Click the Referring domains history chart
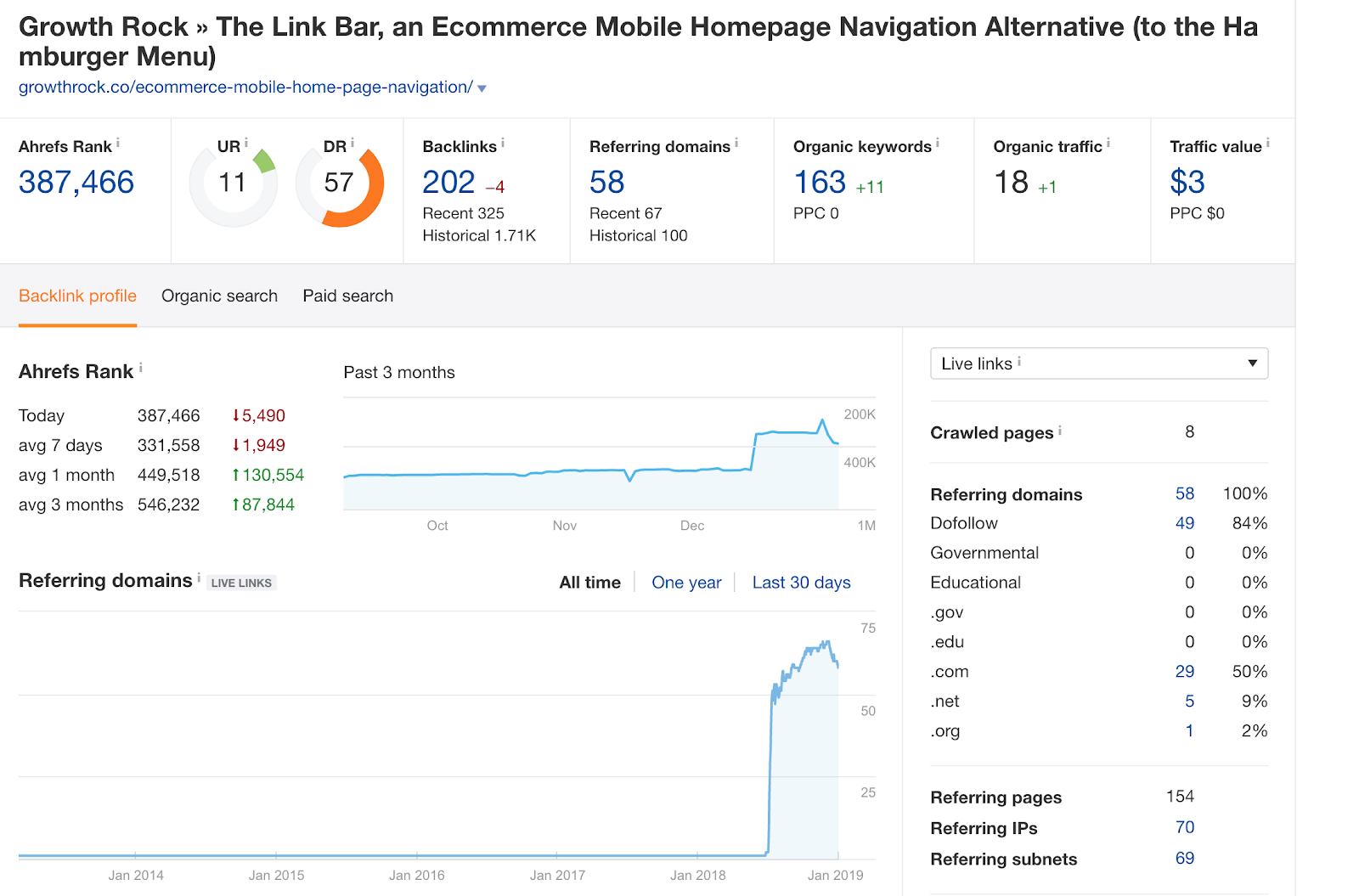This screenshot has height=896, width=1359. point(447,735)
